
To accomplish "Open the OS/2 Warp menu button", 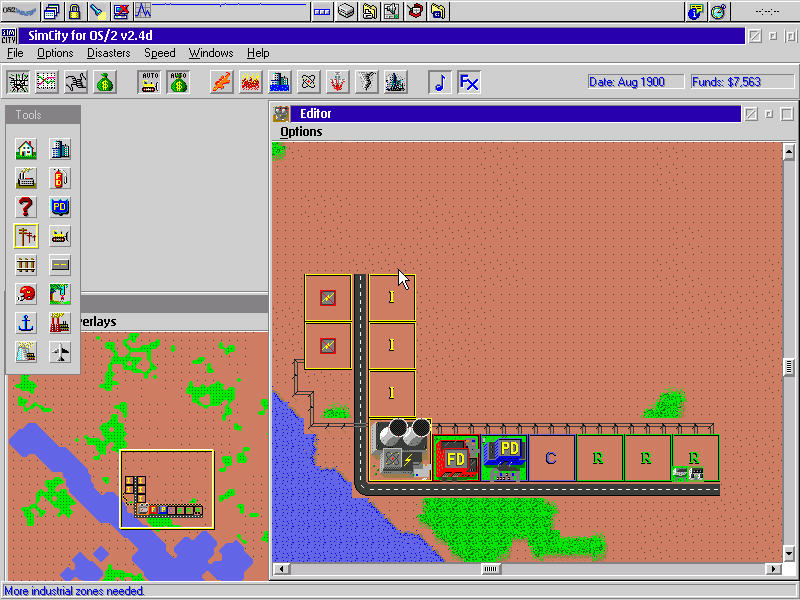I will pyautogui.click(x=20, y=11).
